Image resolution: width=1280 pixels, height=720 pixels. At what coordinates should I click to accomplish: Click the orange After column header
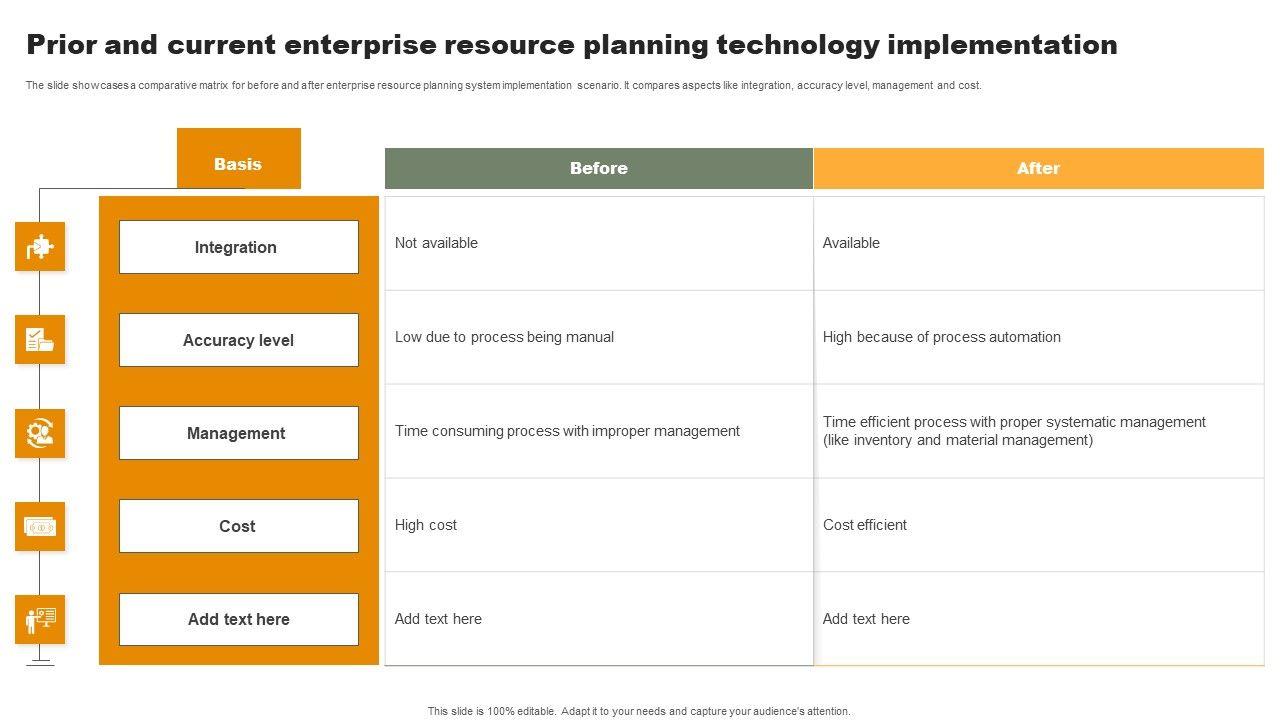[1038, 168]
